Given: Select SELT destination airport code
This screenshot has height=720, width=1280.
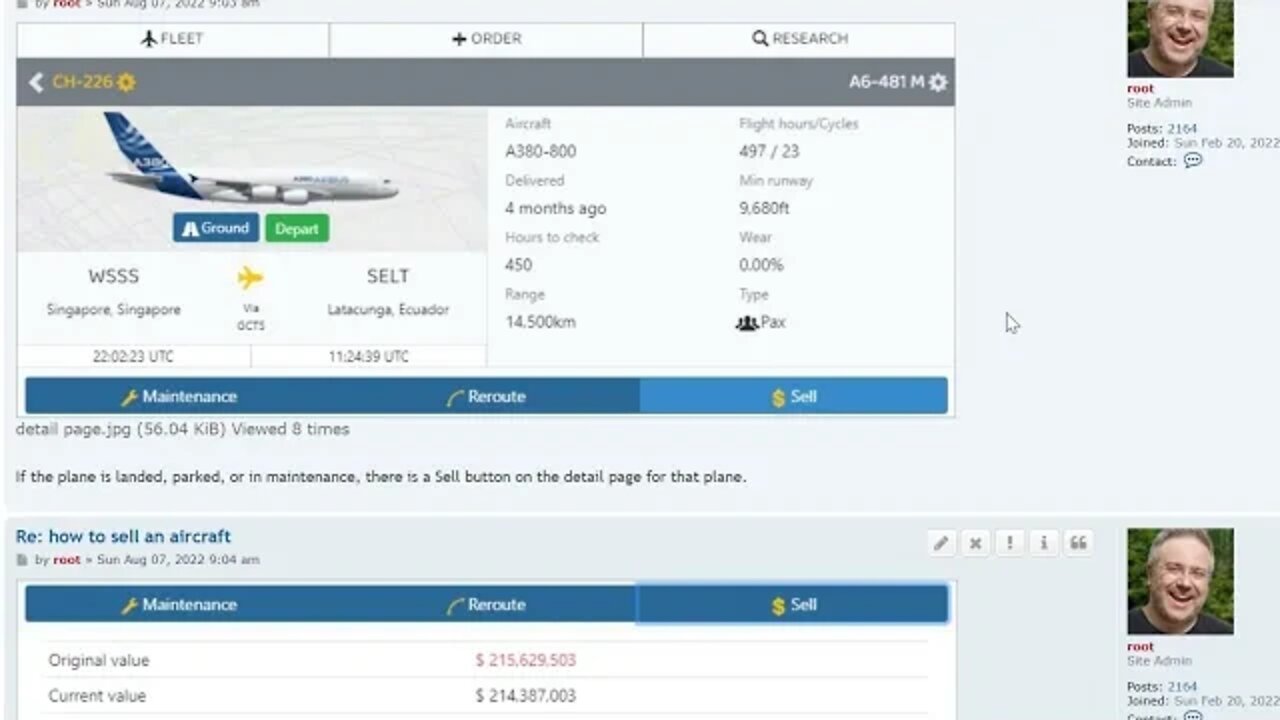Looking at the screenshot, I should click(387, 276).
